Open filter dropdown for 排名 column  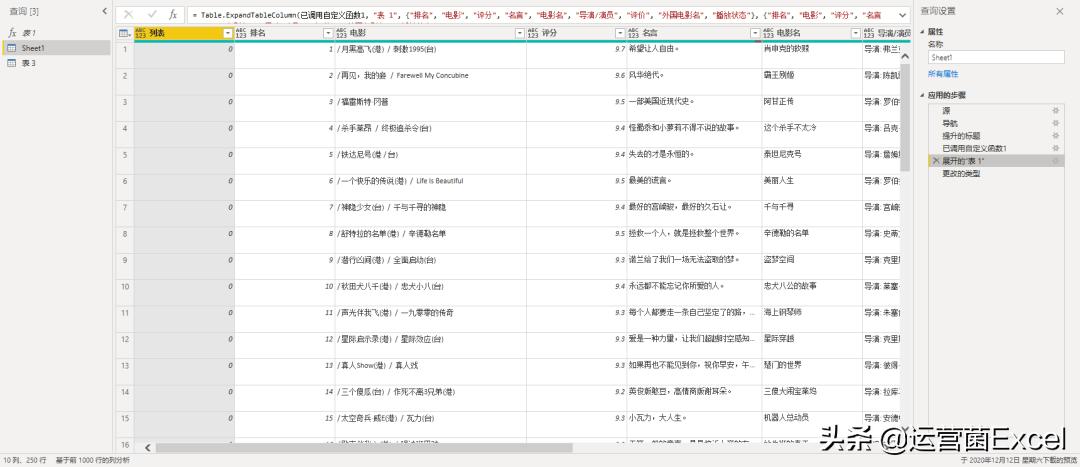click(x=328, y=33)
